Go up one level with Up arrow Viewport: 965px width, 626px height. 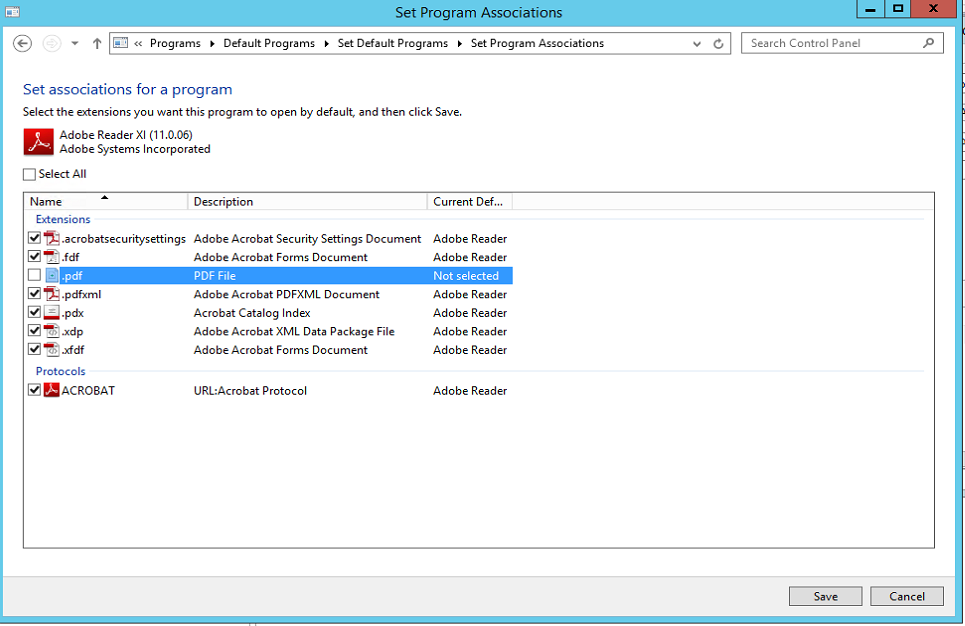pyautogui.click(x=97, y=43)
